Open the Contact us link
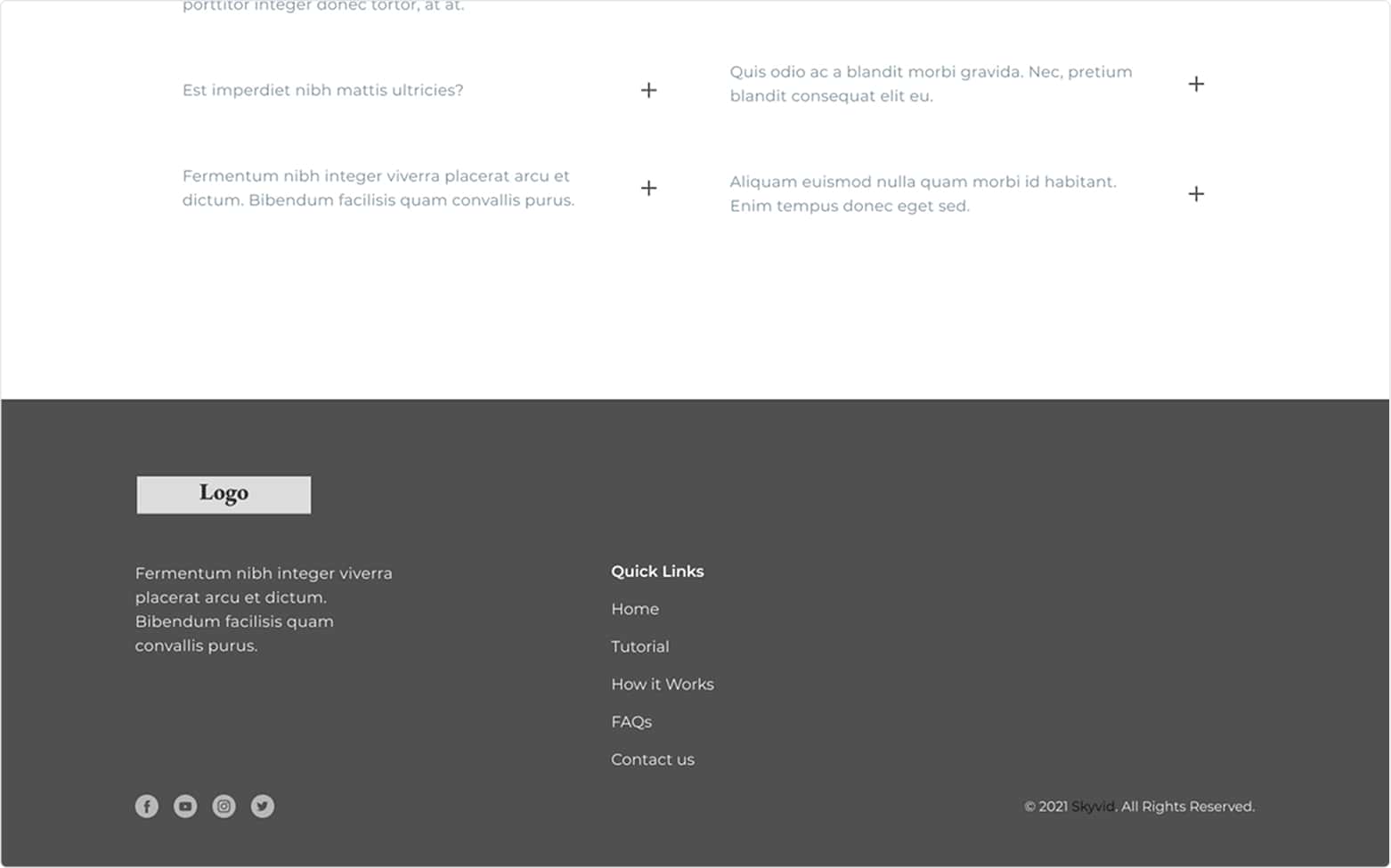Viewport: 1391px width, 868px height. tap(653, 759)
